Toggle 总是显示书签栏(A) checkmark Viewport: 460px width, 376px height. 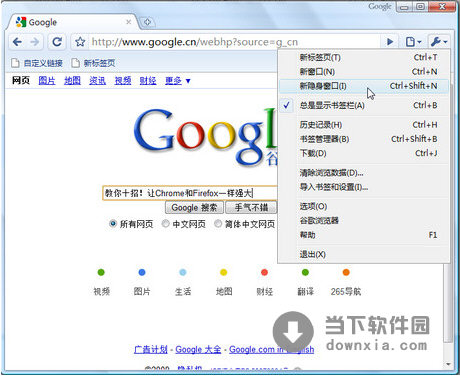tap(364, 106)
